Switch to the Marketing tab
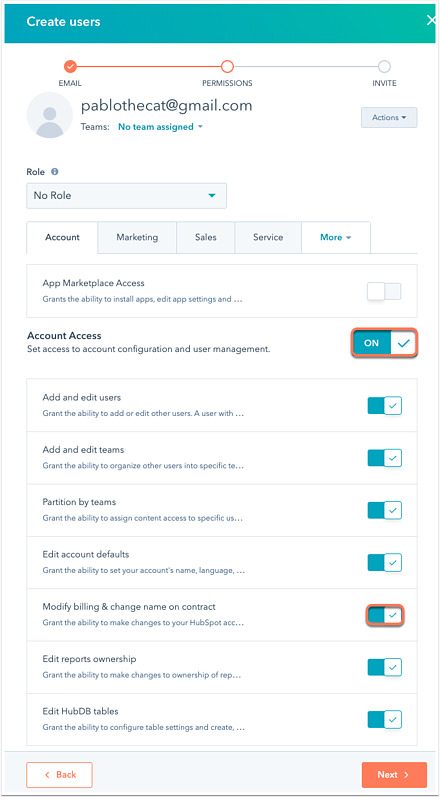The image size is (440, 797). click(x=137, y=237)
